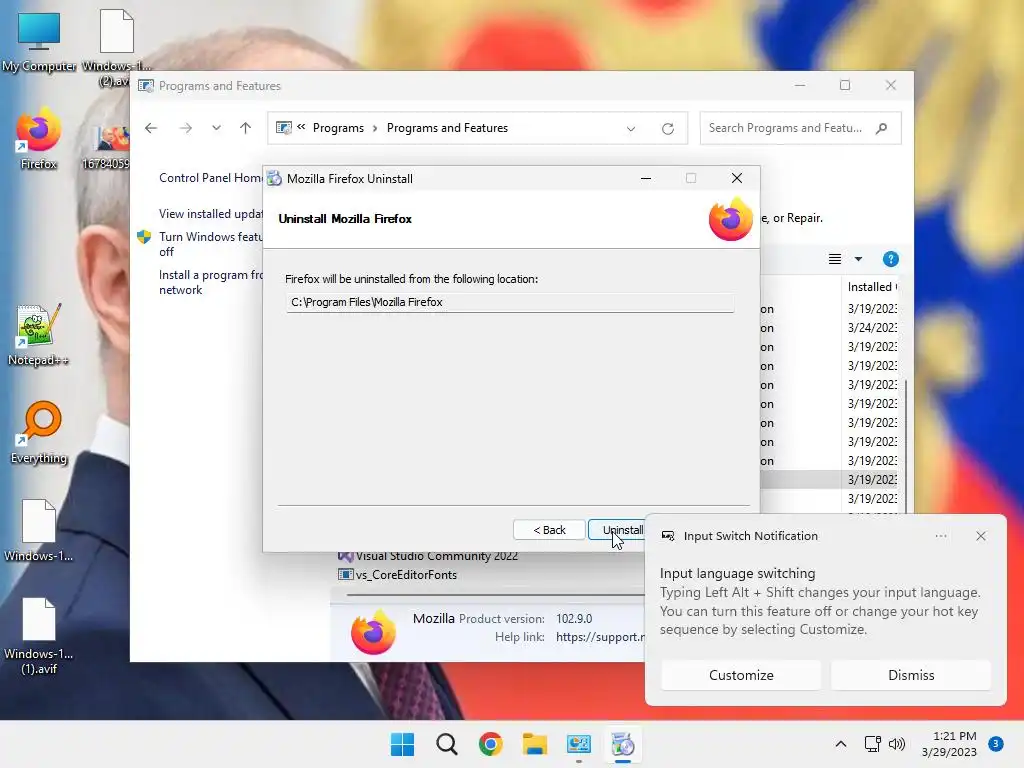Click the Search Programs and Features box

pos(801,128)
